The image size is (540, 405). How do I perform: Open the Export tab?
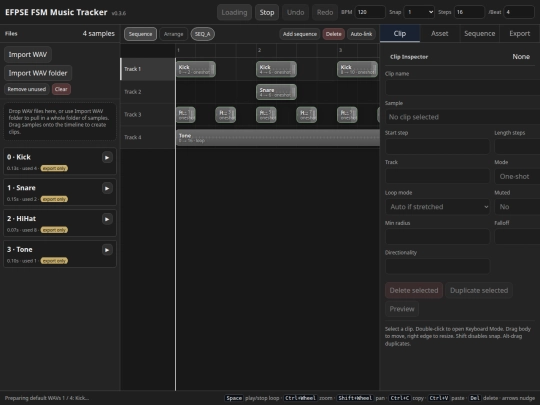(x=520, y=33)
